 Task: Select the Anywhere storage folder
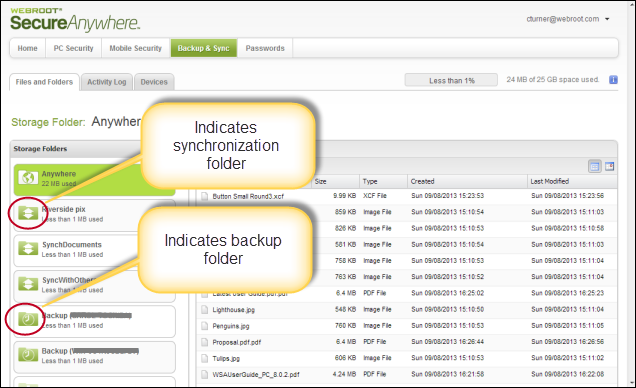tap(95, 179)
